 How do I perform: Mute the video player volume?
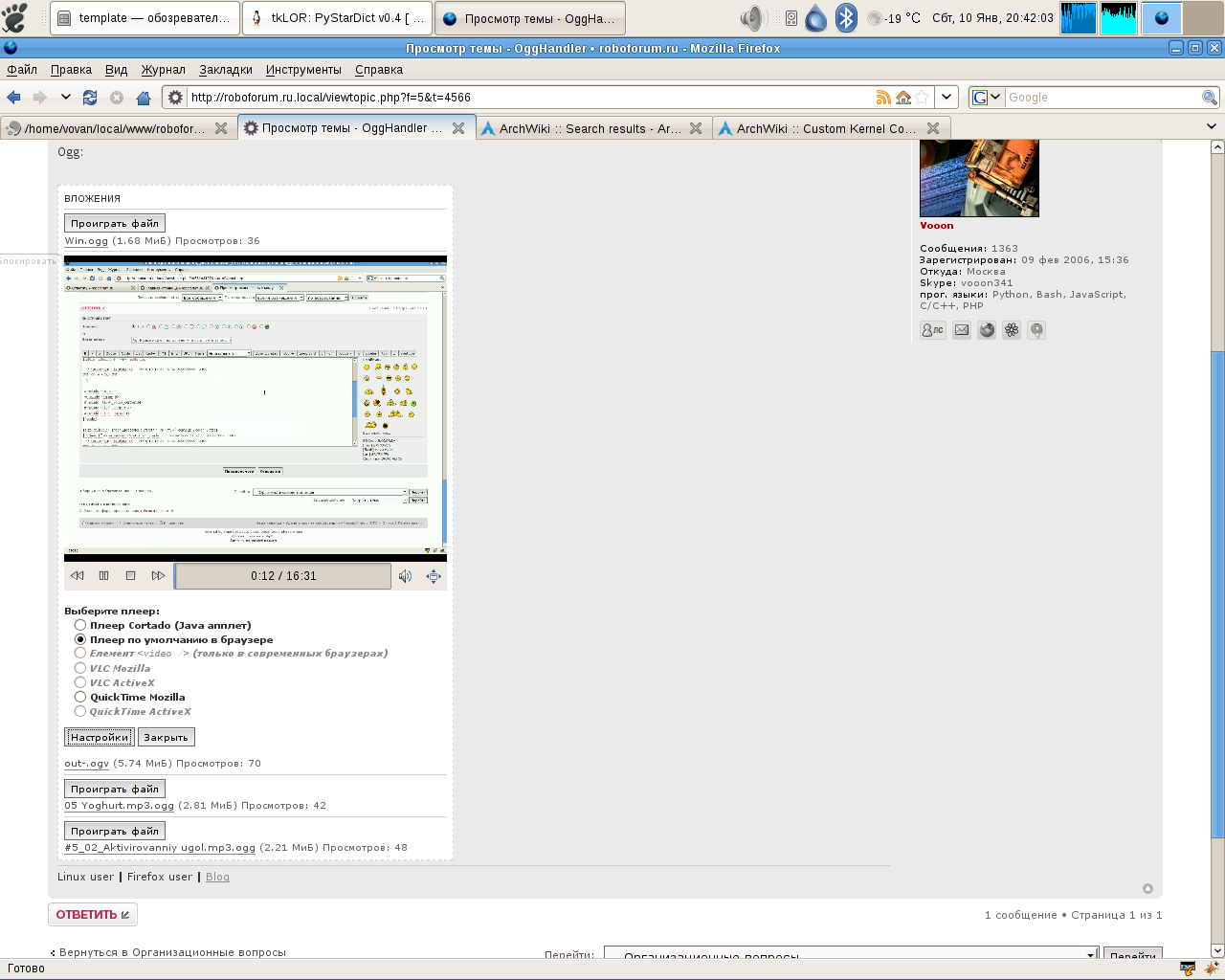tap(406, 576)
